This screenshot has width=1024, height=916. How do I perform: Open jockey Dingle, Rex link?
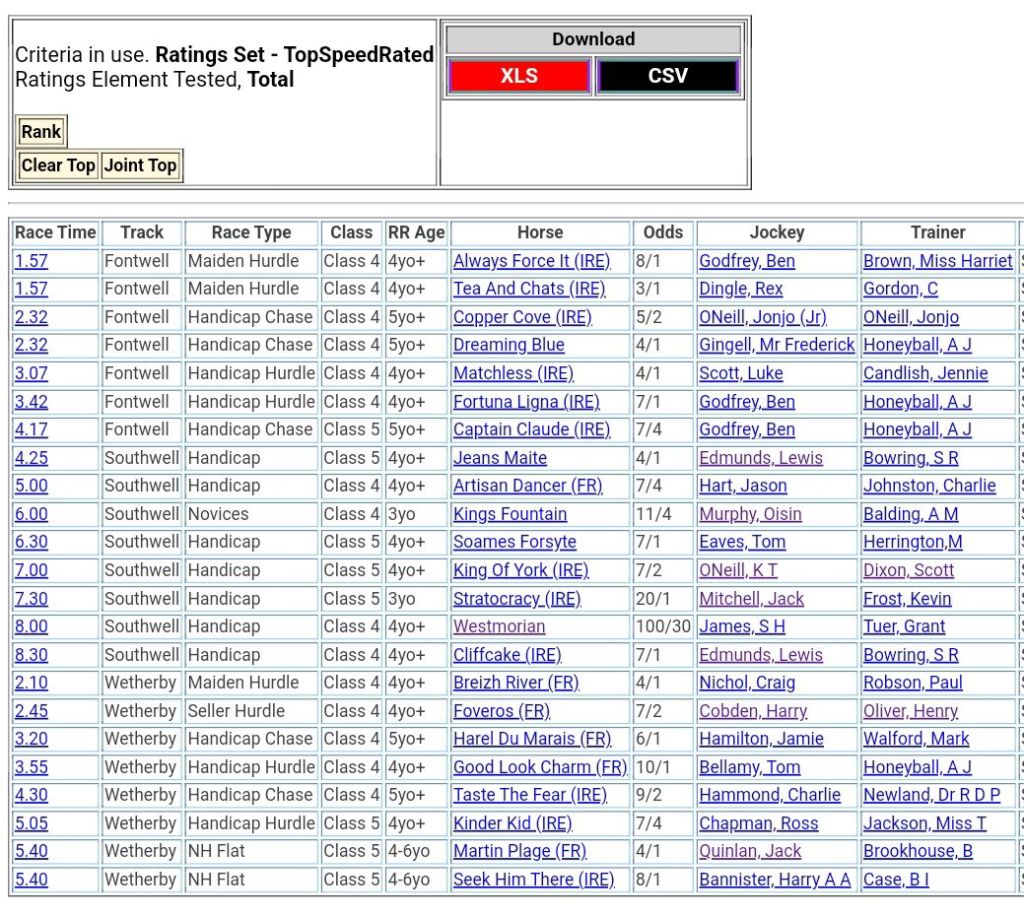click(x=741, y=289)
